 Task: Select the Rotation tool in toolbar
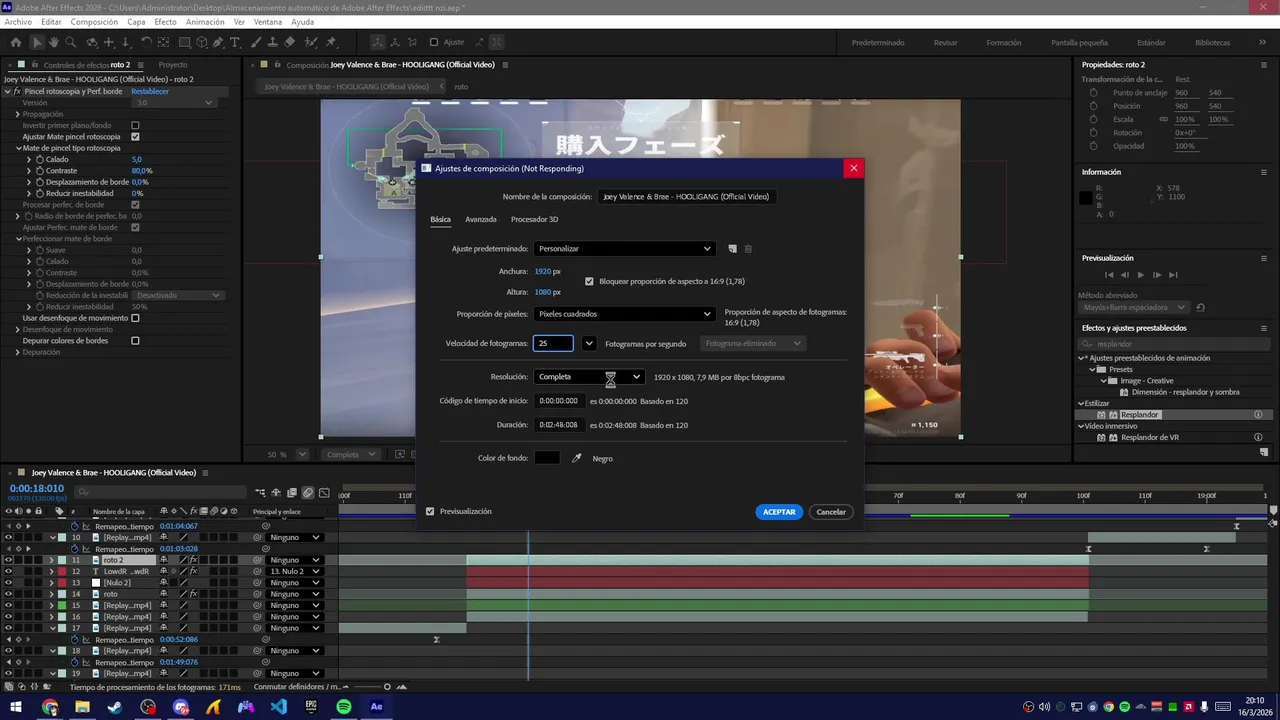[145, 42]
